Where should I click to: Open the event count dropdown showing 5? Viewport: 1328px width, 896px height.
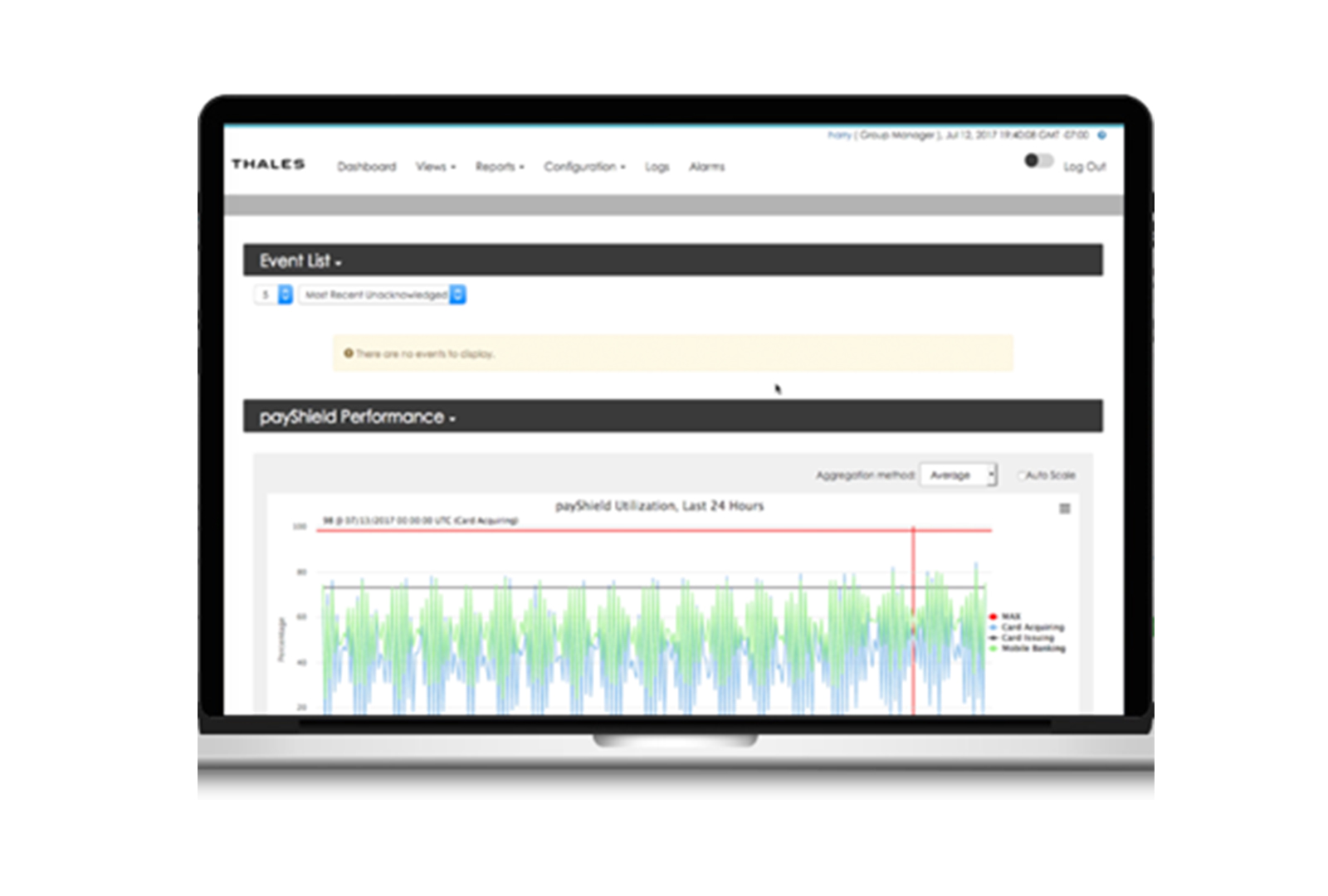click(x=273, y=295)
